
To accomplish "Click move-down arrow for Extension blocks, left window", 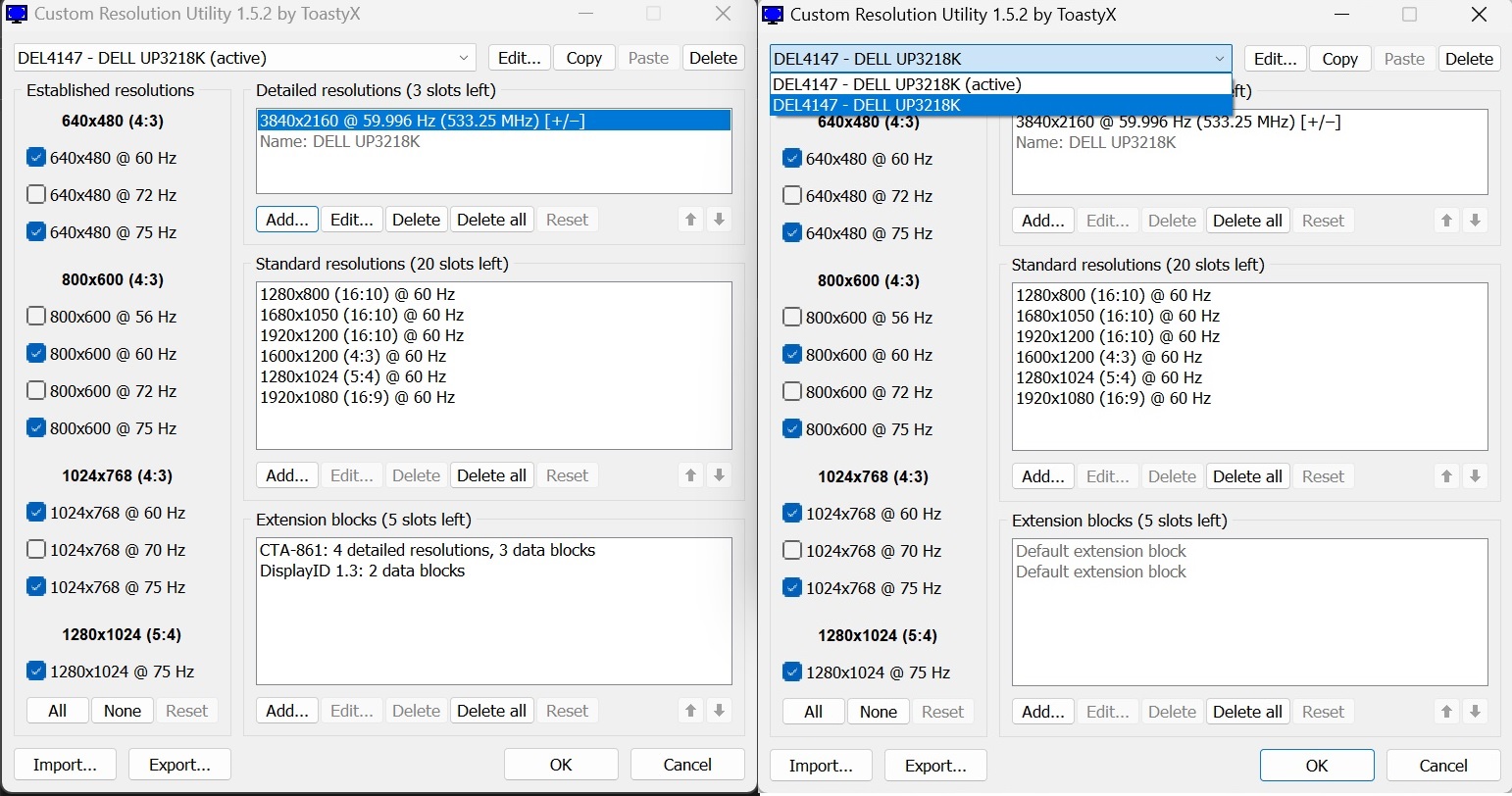I will pos(719,711).
